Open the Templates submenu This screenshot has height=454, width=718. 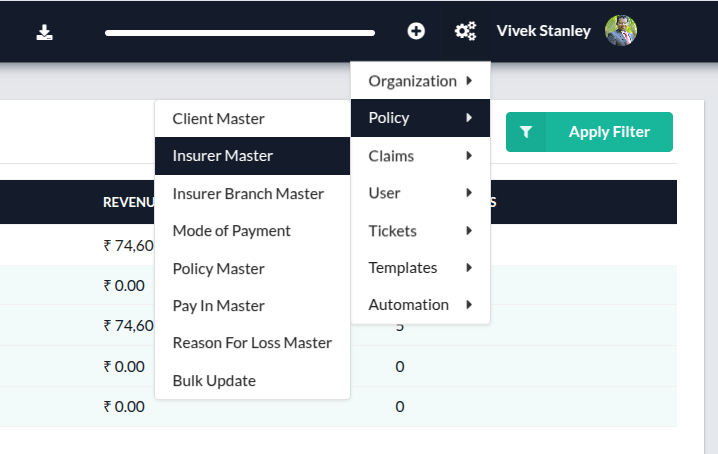pos(420,268)
